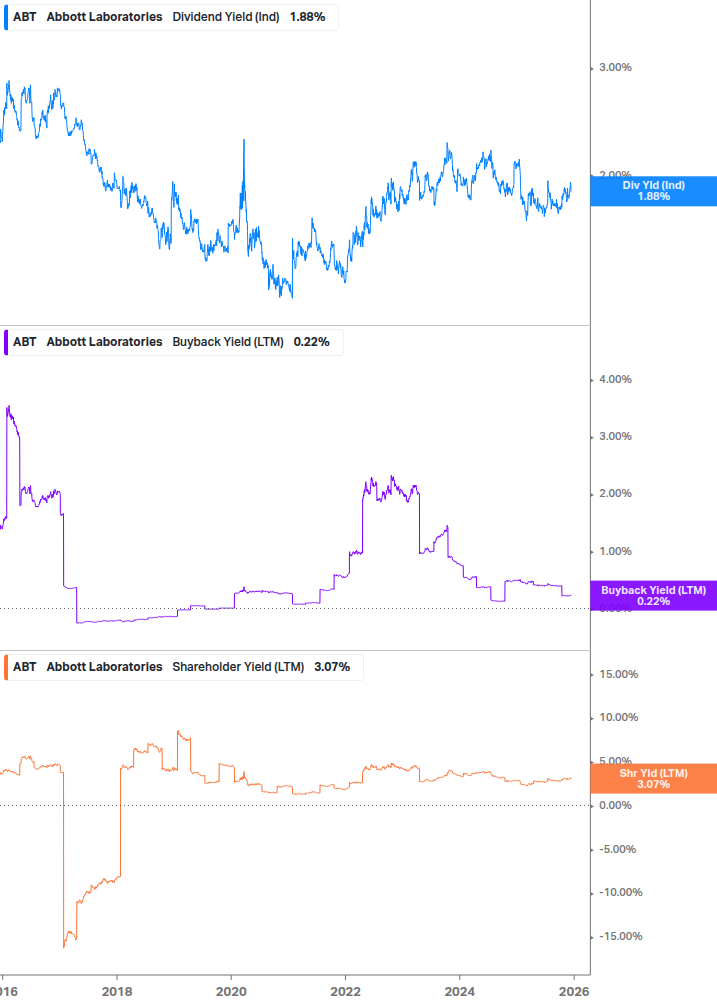Click the 4.00% tick on the buyback yield axis
Image resolution: width=717 pixels, height=1005 pixels.
coord(615,379)
